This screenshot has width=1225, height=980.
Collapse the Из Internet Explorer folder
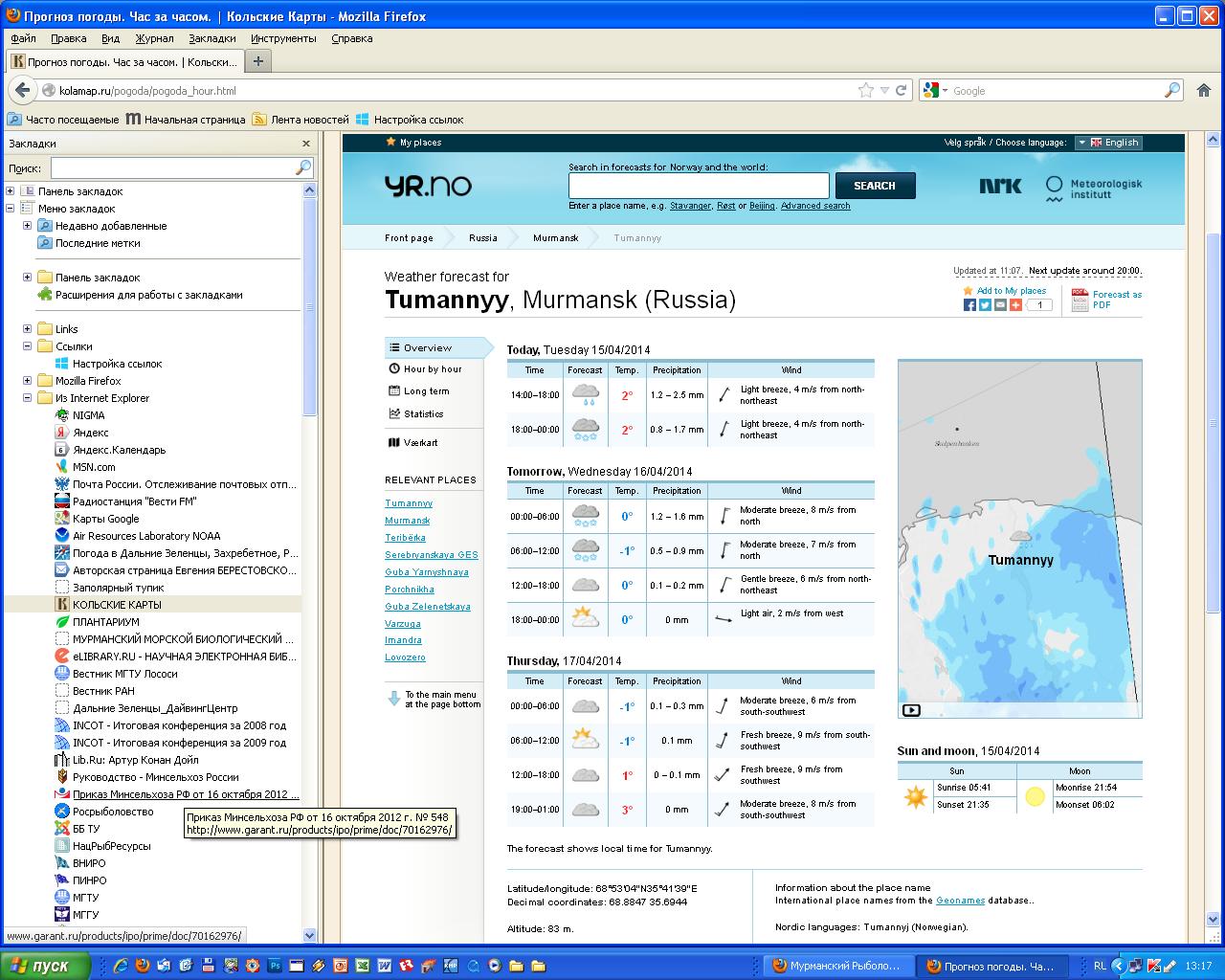tap(28, 398)
